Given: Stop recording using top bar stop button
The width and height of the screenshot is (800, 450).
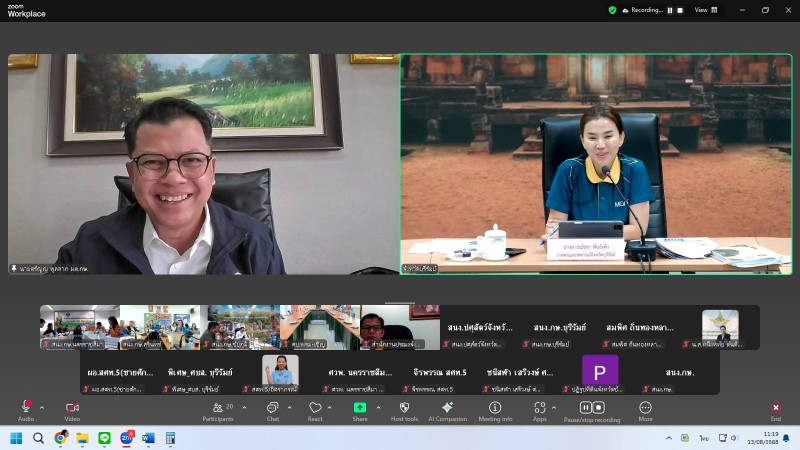Looking at the screenshot, I should [x=680, y=10].
